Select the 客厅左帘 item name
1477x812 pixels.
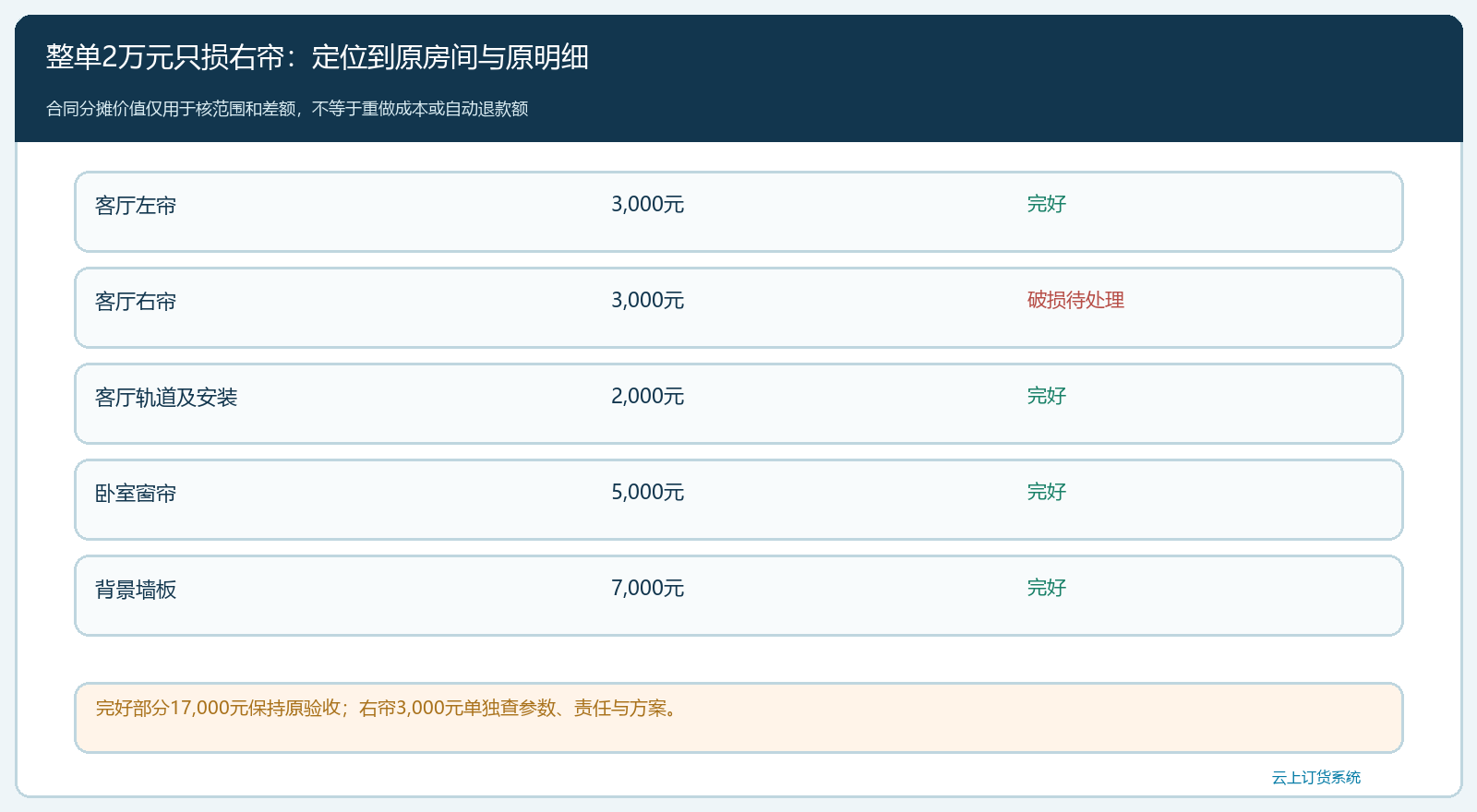pyautogui.click(x=136, y=205)
